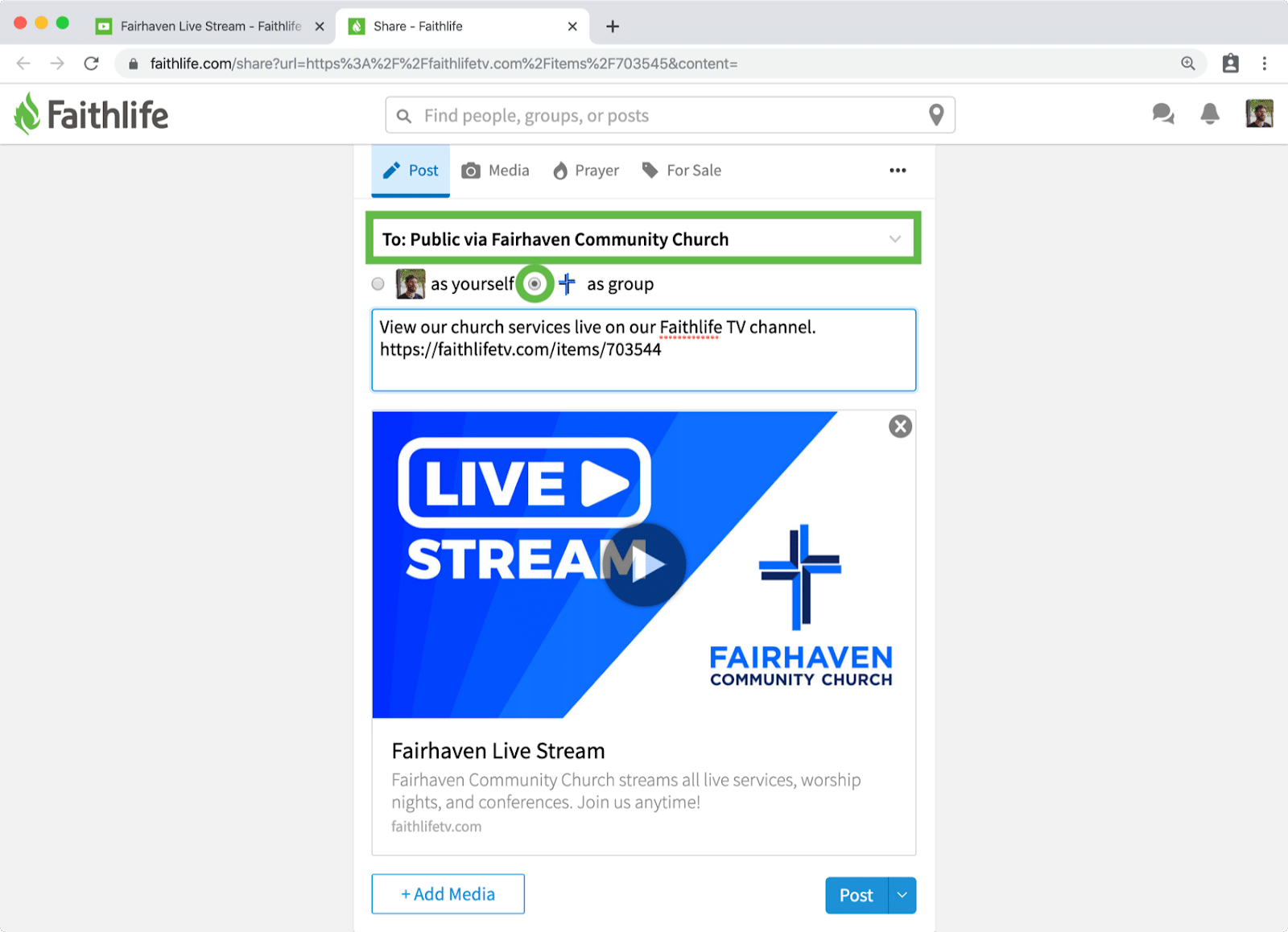The width and height of the screenshot is (1288, 932).
Task: Click the Faithlife wordmark text
Action: tap(108, 114)
